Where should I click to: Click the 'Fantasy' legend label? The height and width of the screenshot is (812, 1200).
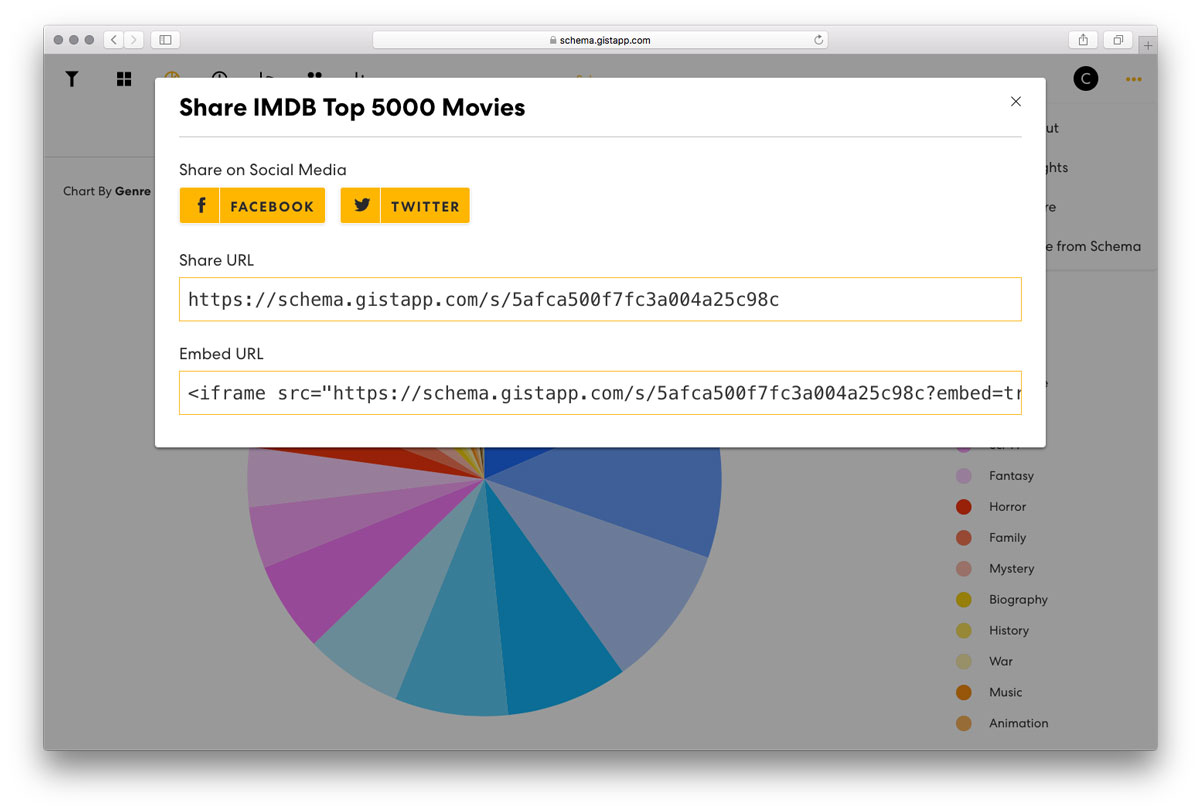point(1011,476)
